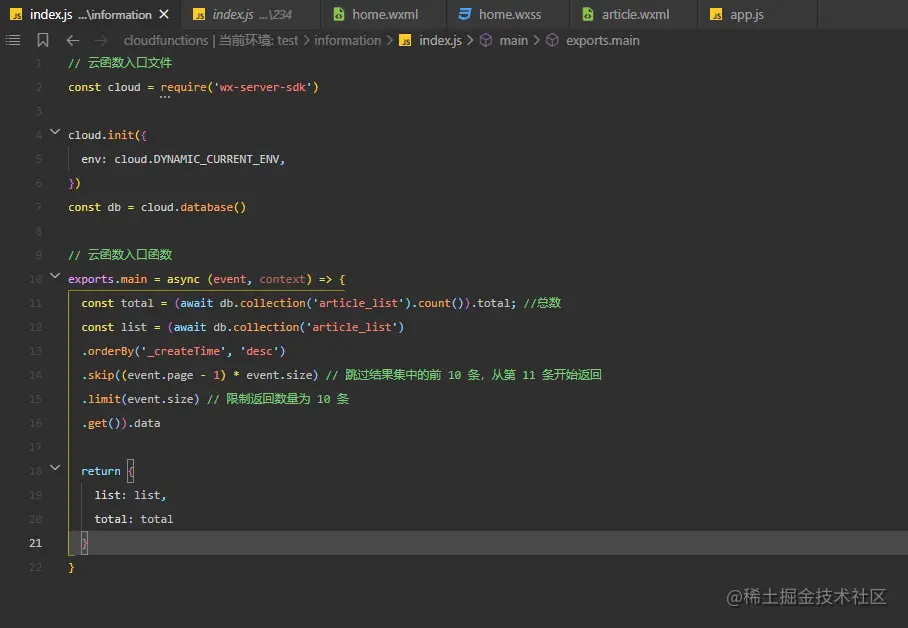908x628 pixels.
Task: Collapse the exports.main function fold arrow
Action: click(55, 276)
